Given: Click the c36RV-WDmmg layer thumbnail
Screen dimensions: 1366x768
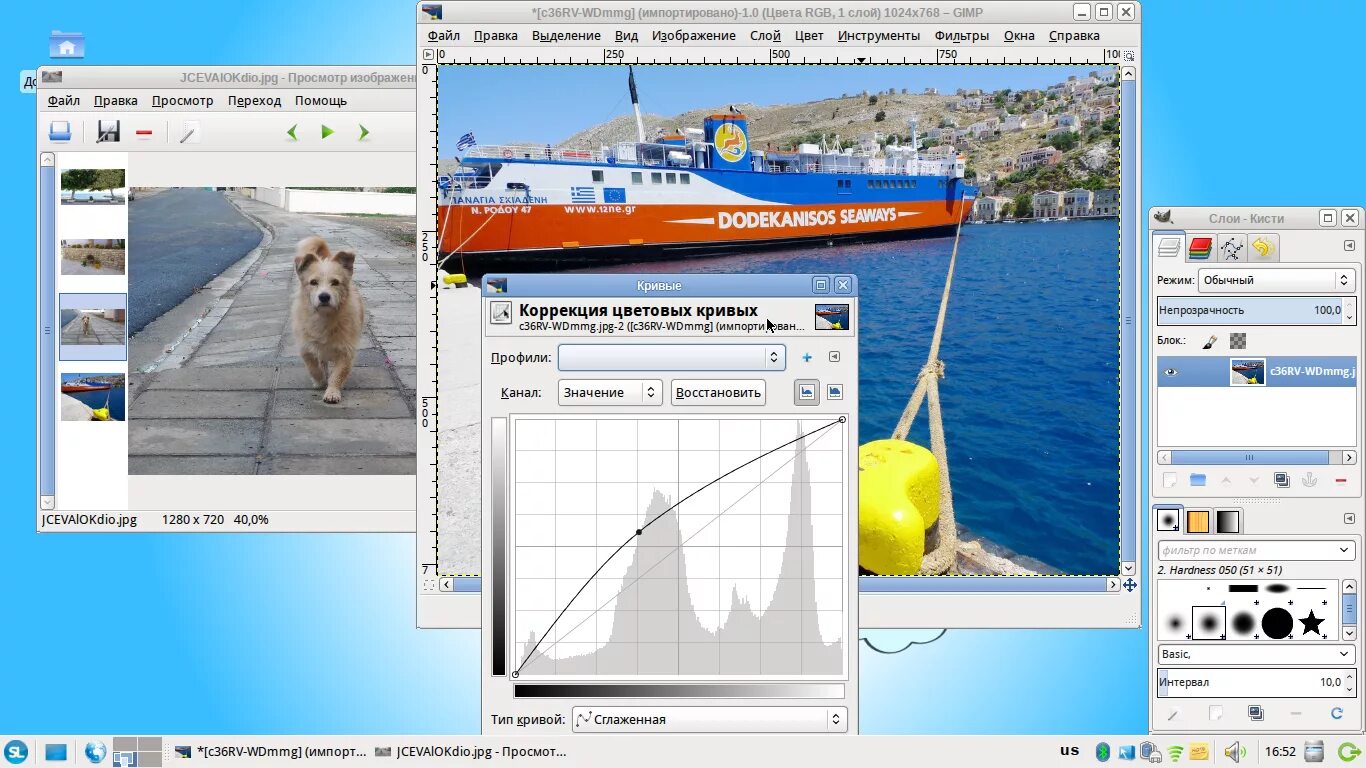Looking at the screenshot, I should [x=1247, y=372].
